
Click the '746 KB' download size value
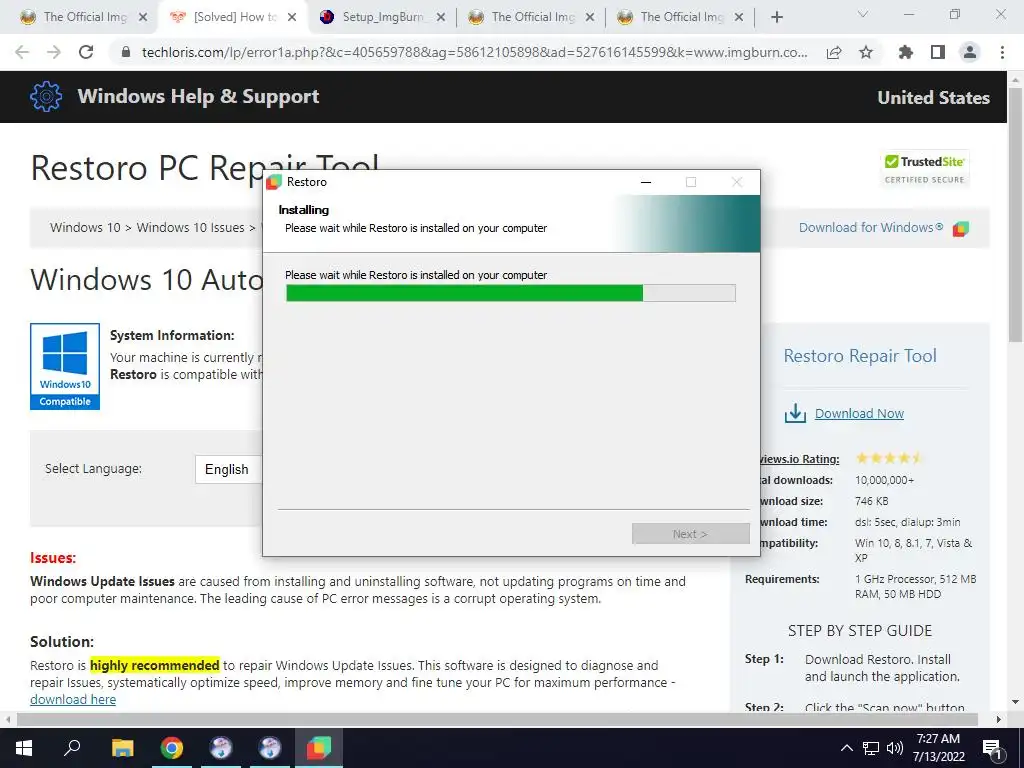click(x=872, y=501)
